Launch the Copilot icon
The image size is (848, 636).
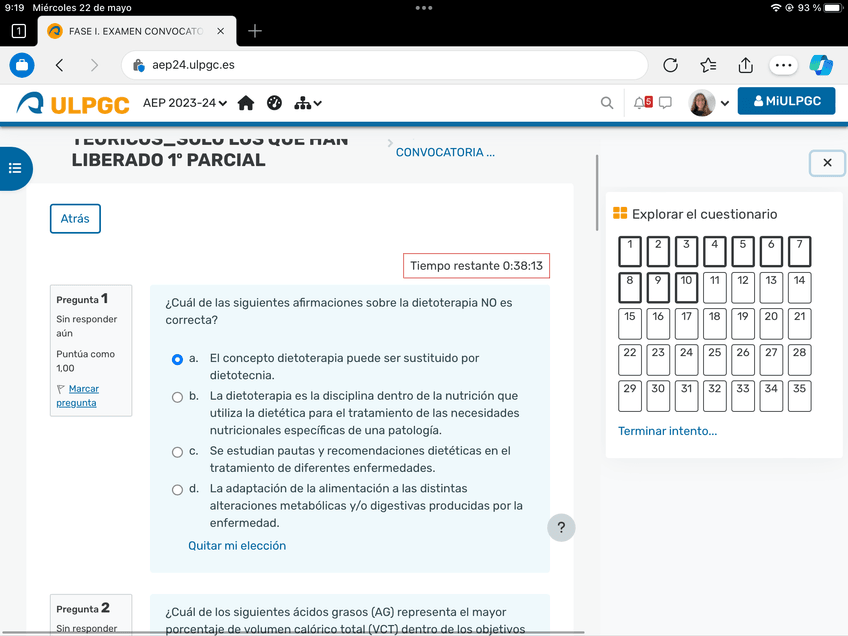click(x=821, y=65)
